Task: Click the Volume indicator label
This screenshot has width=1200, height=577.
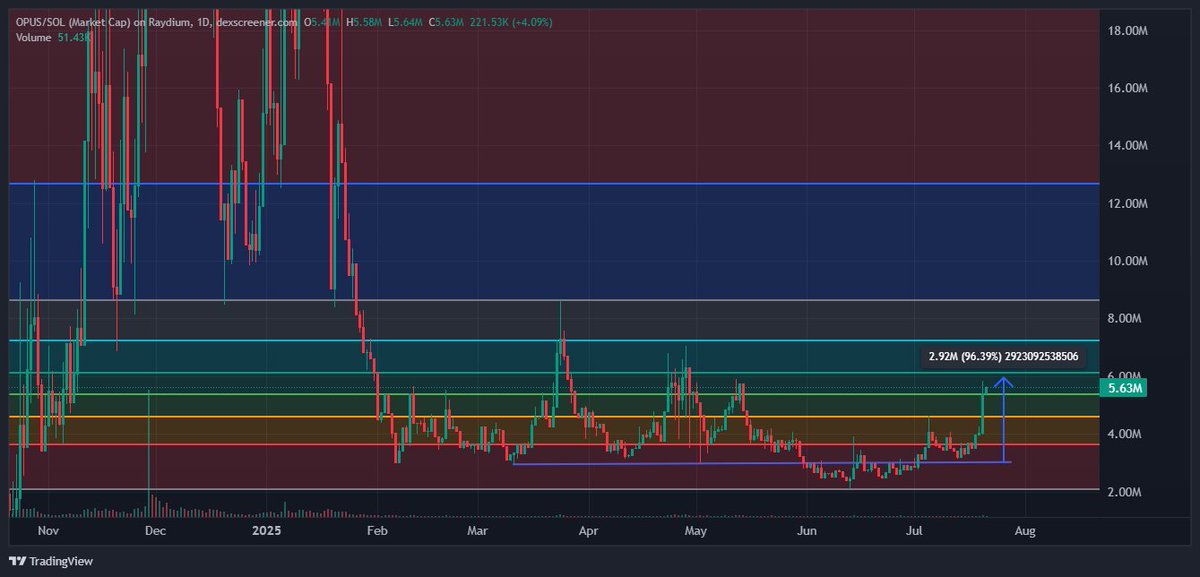Action: 34,38
